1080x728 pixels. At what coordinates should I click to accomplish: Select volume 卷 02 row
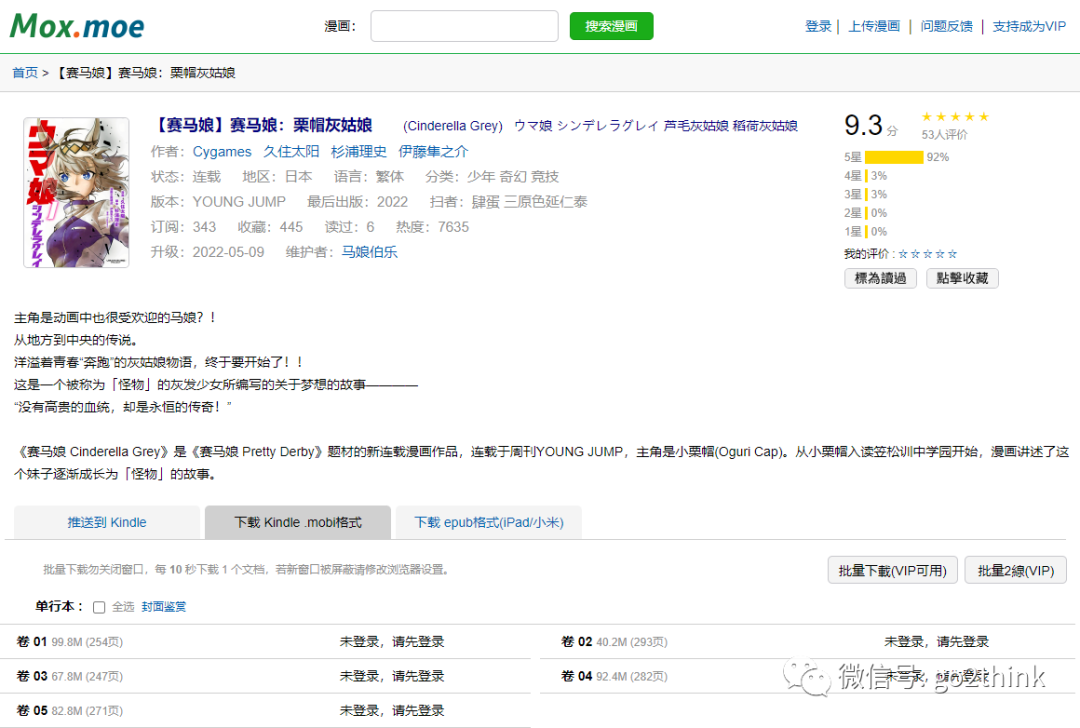807,642
